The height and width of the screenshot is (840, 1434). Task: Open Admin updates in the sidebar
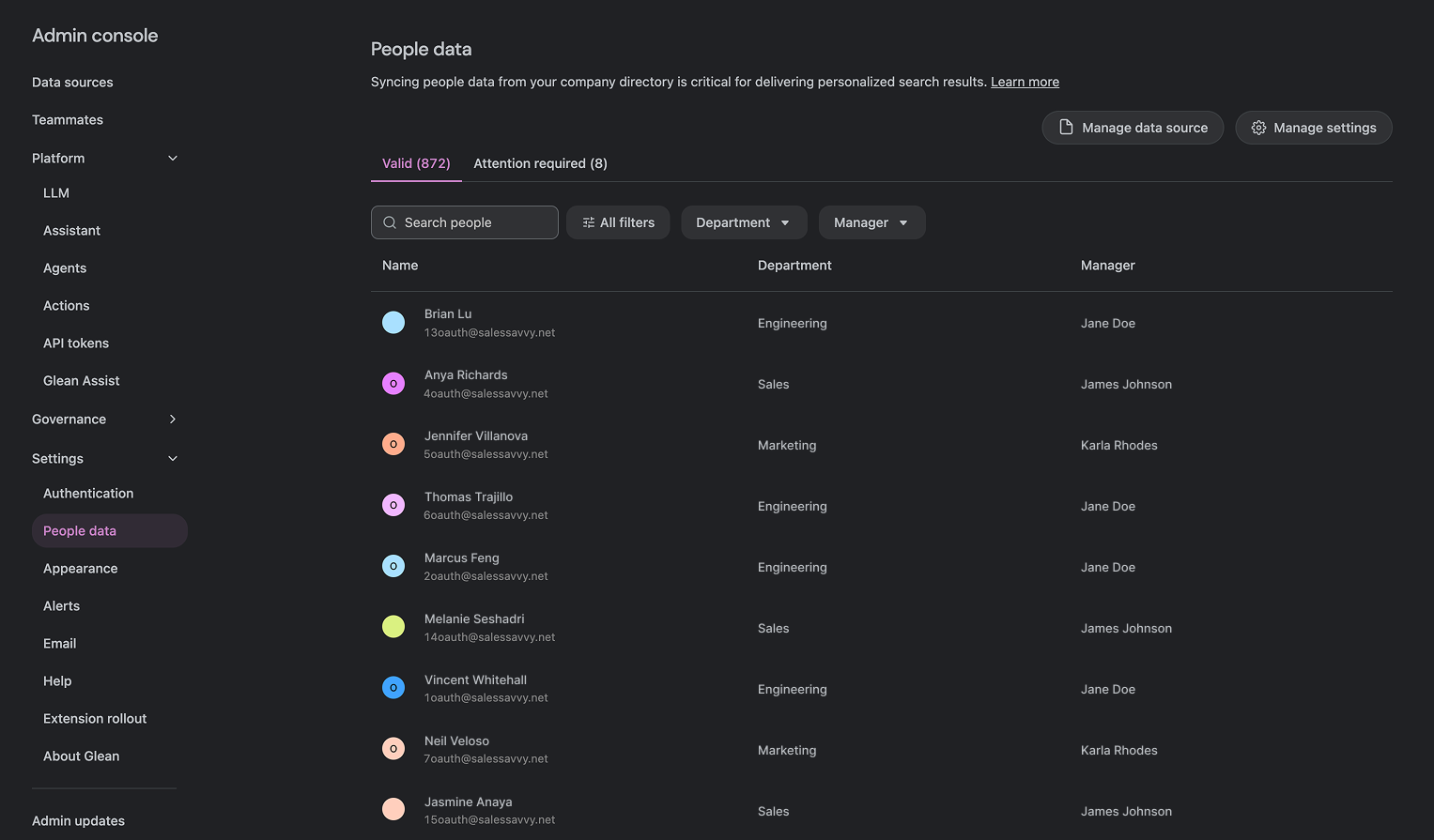[78, 821]
